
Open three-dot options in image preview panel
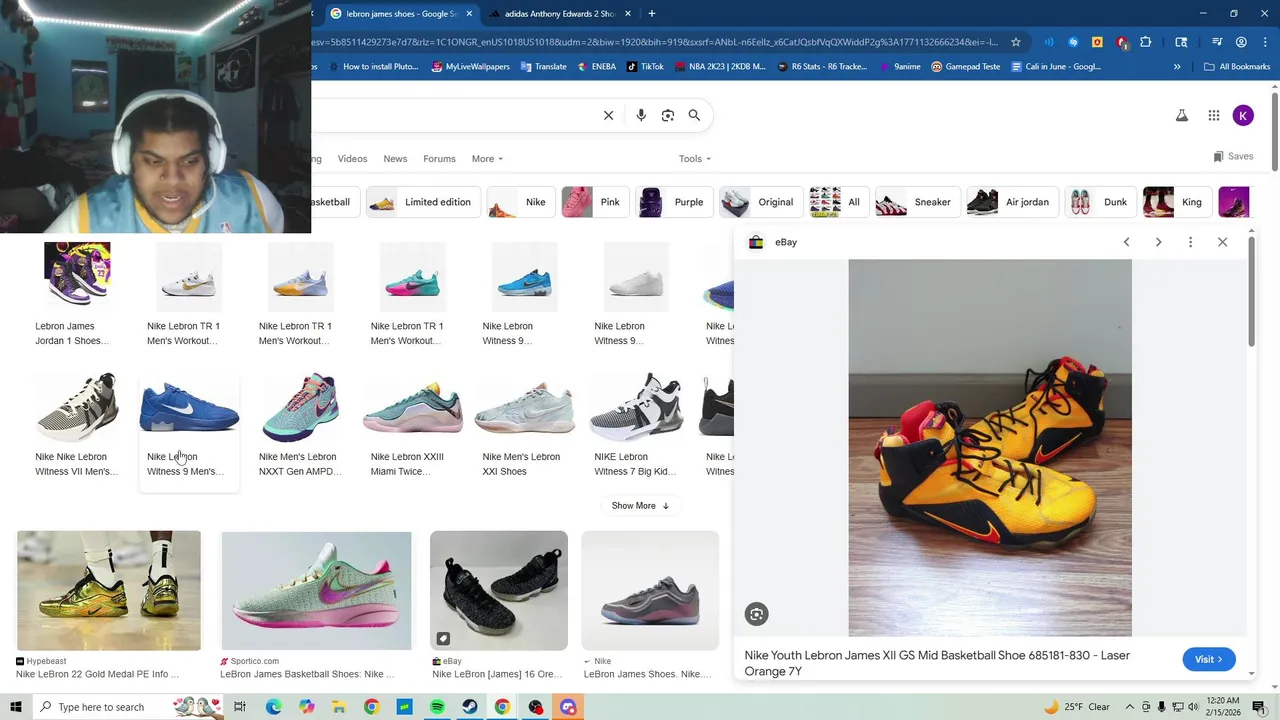1190,242
